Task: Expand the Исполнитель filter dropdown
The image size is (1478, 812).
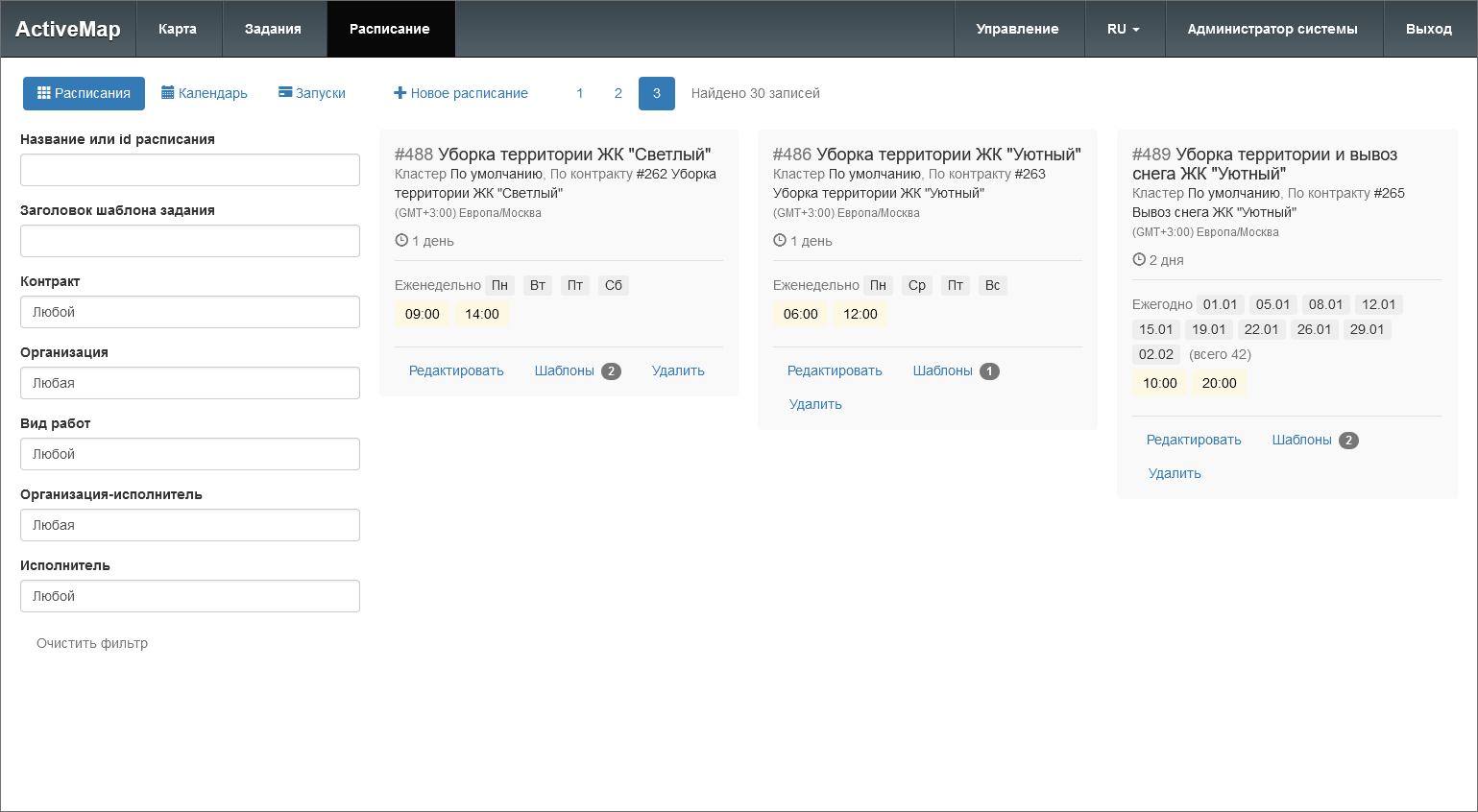Action: 190,596
